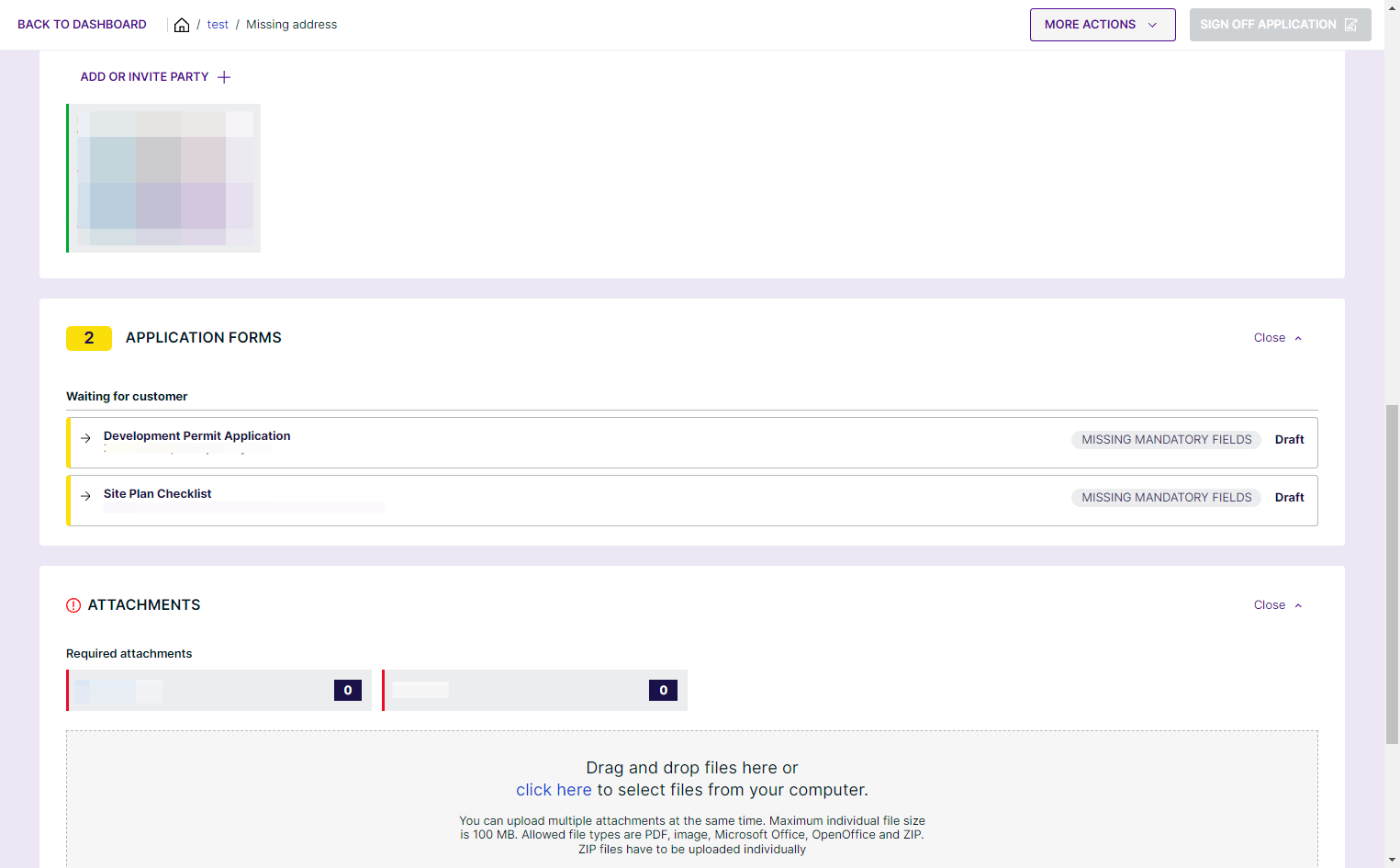Click the page vertical scrollbar thumb
The width and height of the screenshot is (1400, 868).
click(1393, 574)
